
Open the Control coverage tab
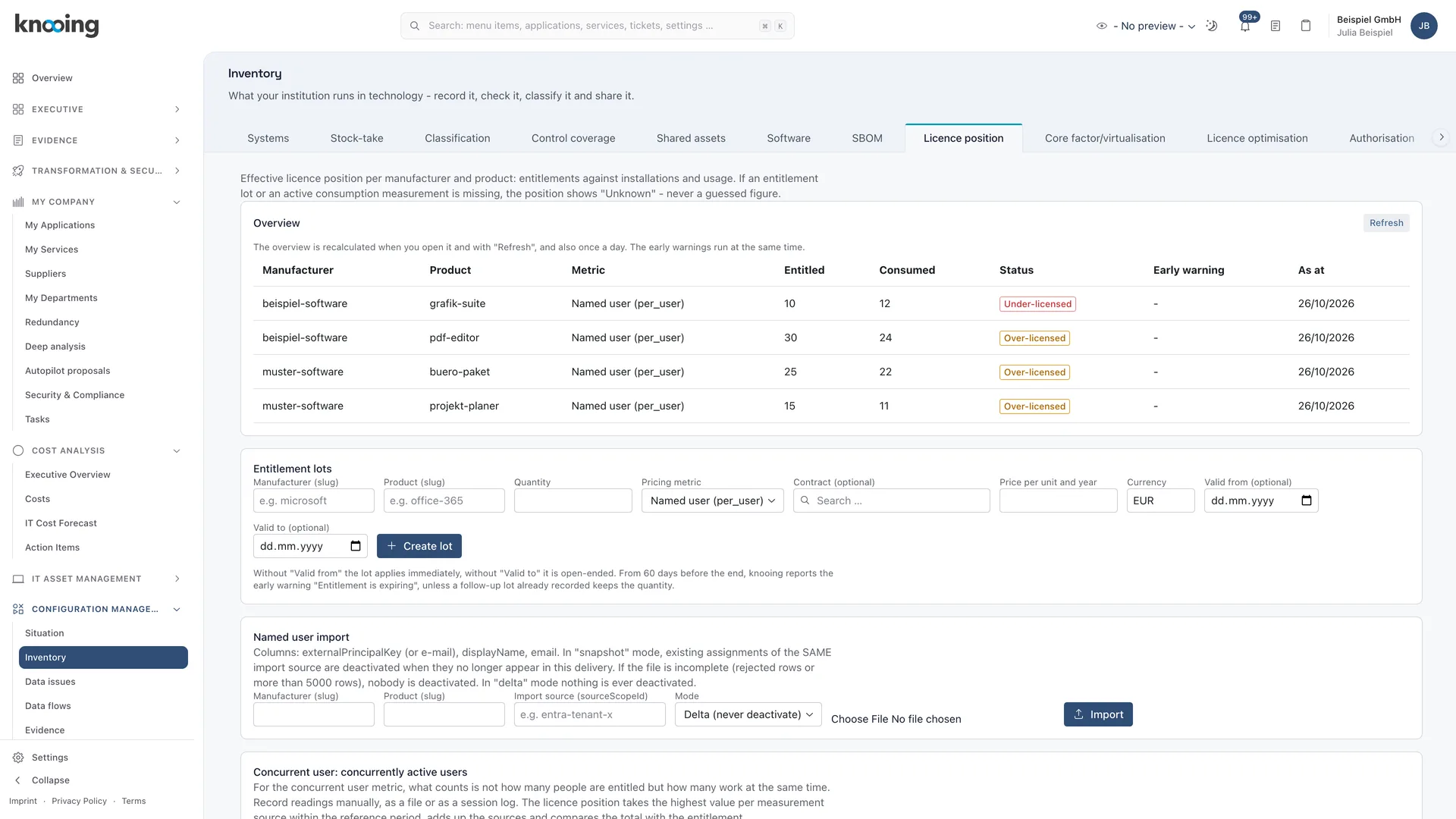573,138
